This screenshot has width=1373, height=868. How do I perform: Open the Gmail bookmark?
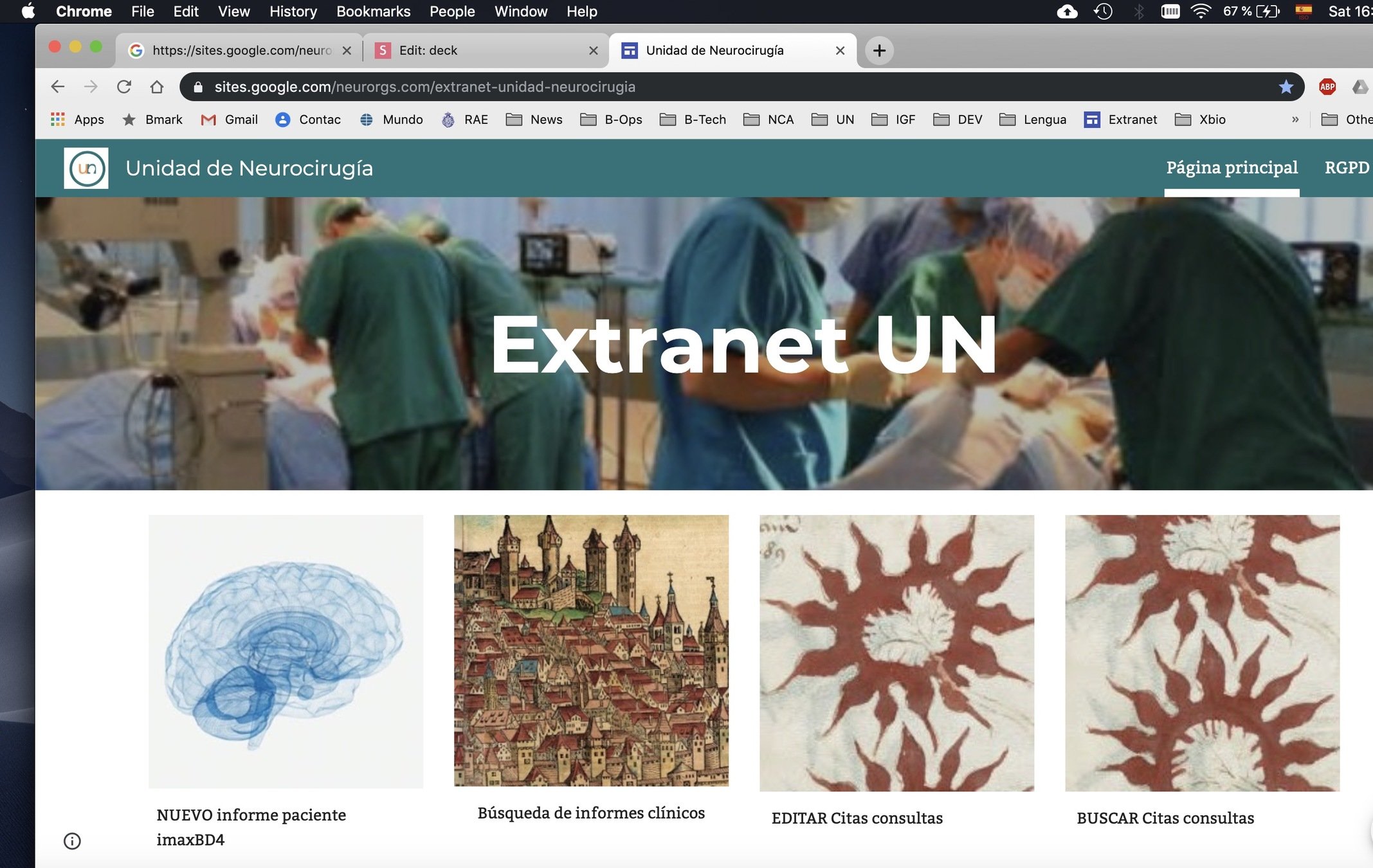(230, 120)
